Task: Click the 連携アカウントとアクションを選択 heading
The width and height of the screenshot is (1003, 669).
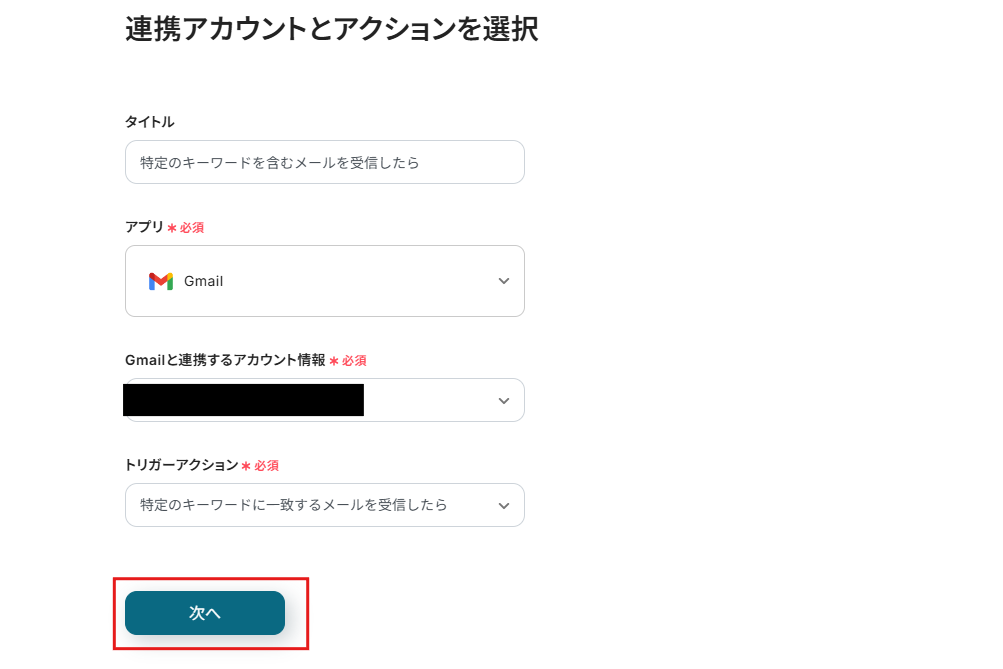Action: [x=331, y=30]
